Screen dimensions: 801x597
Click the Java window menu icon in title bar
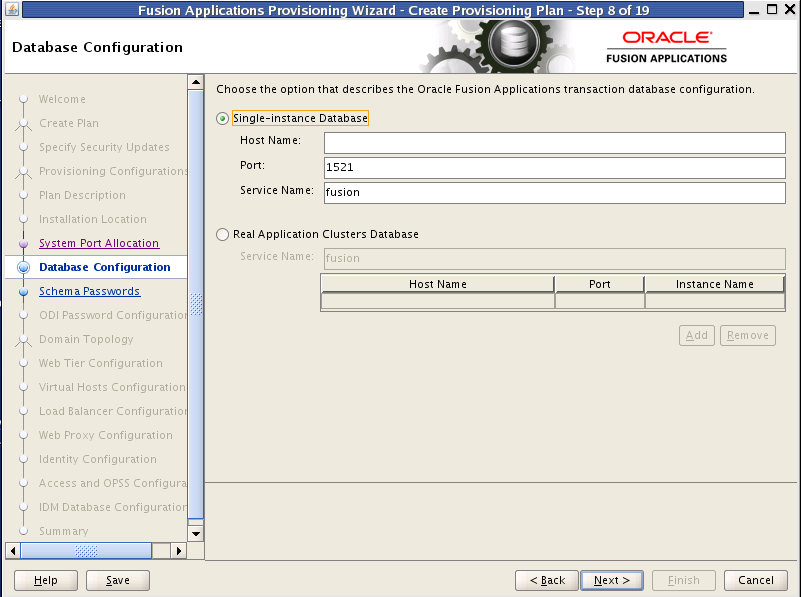[x=12, y=9]
